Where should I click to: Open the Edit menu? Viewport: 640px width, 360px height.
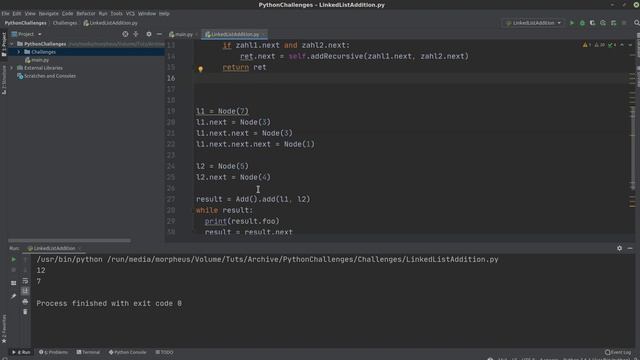click(17, 13)
